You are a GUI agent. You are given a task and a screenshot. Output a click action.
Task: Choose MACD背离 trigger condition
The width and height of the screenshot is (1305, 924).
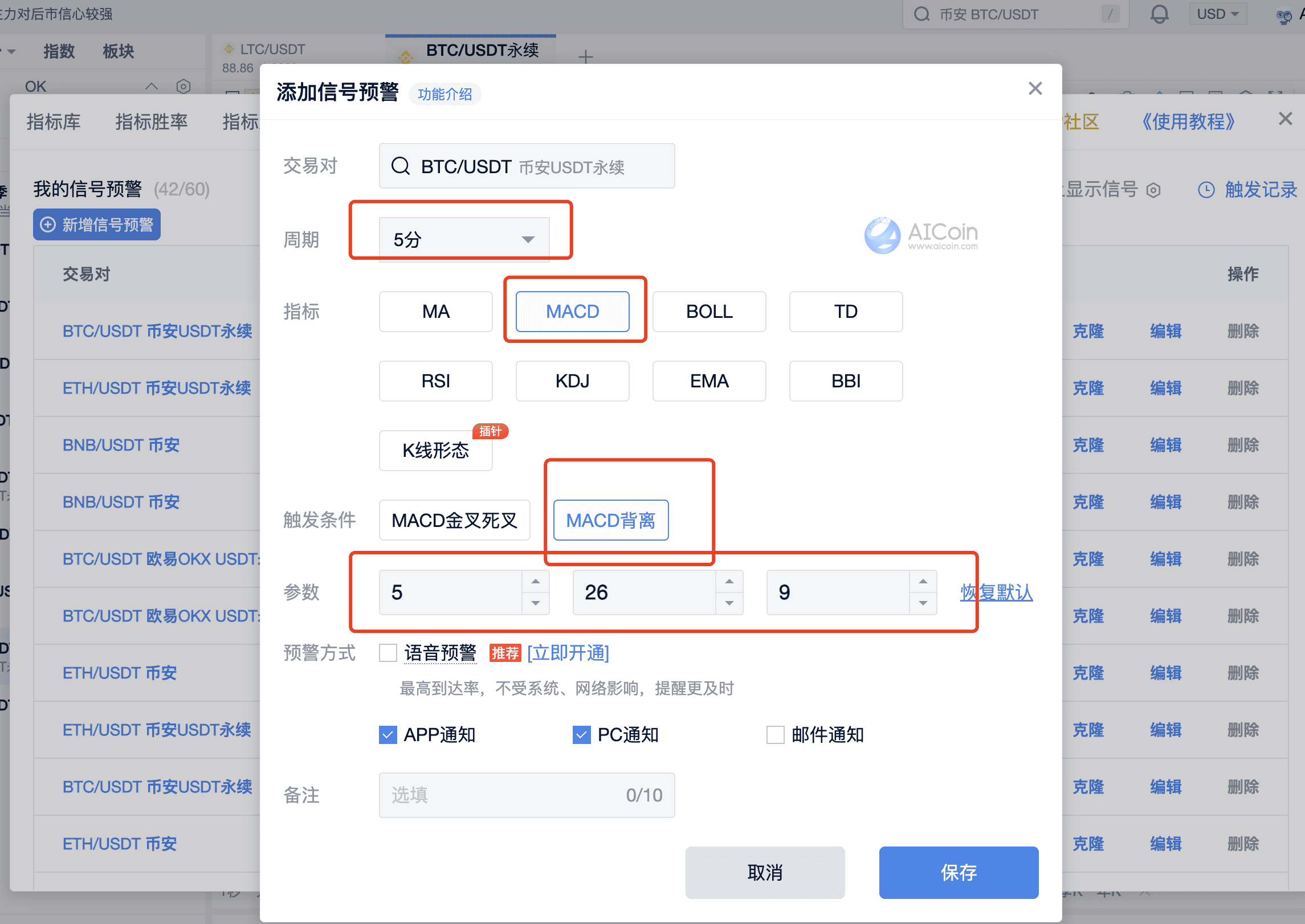611,520
